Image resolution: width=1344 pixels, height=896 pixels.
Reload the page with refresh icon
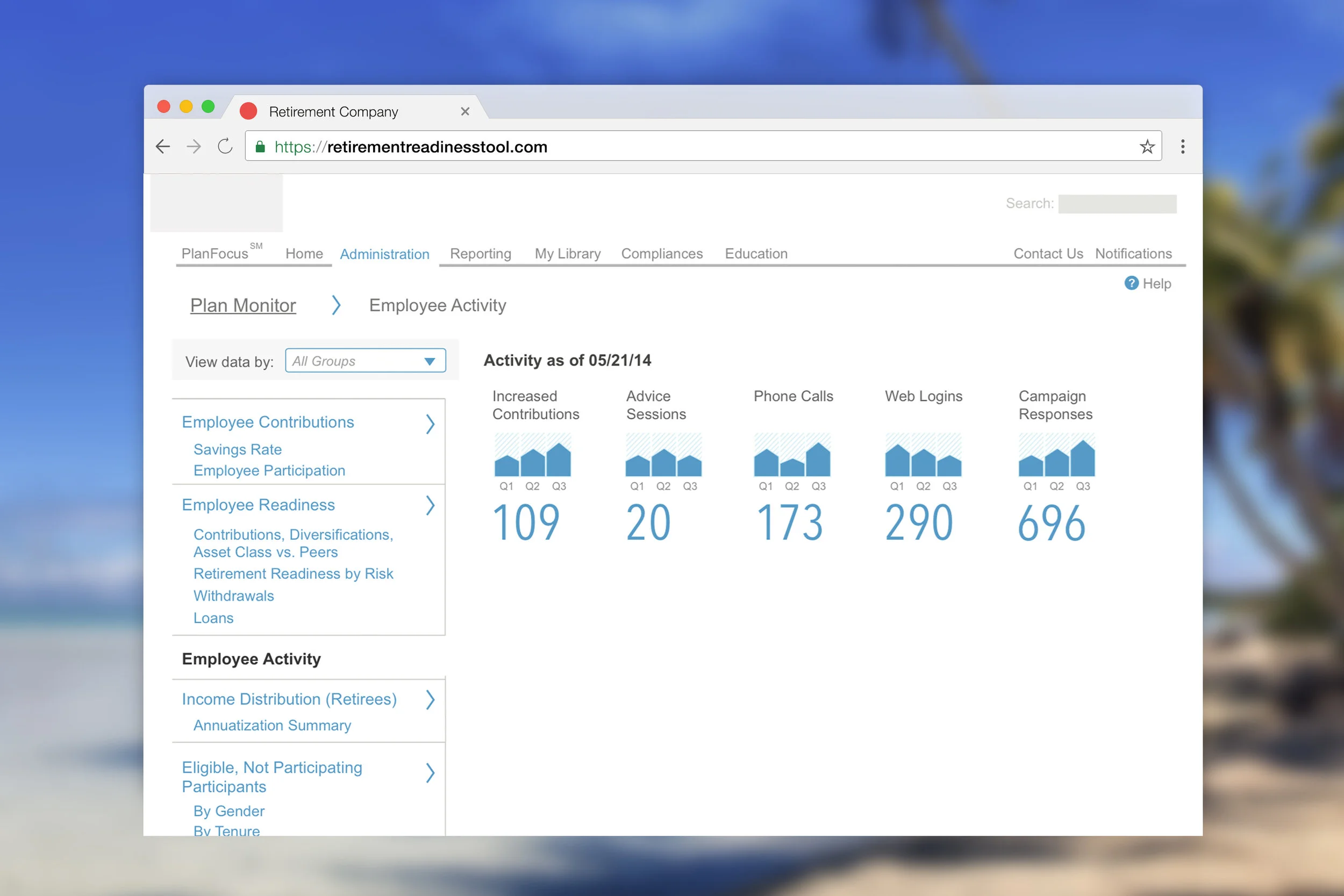(x=225, y=146)
